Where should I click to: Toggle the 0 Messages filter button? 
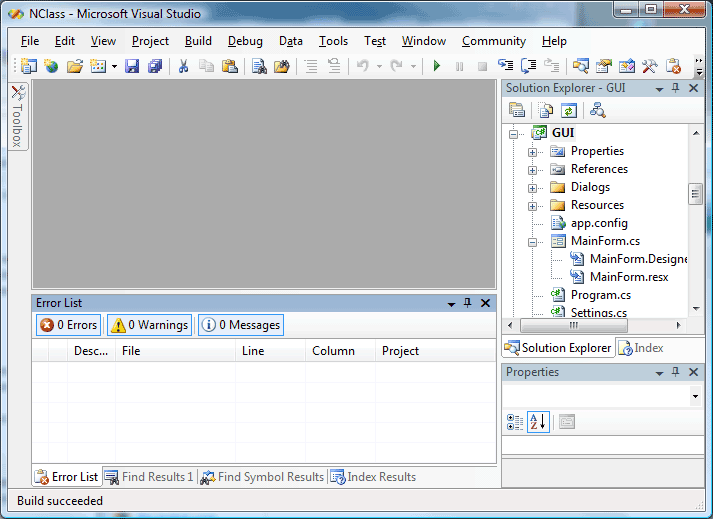point(241,325)
